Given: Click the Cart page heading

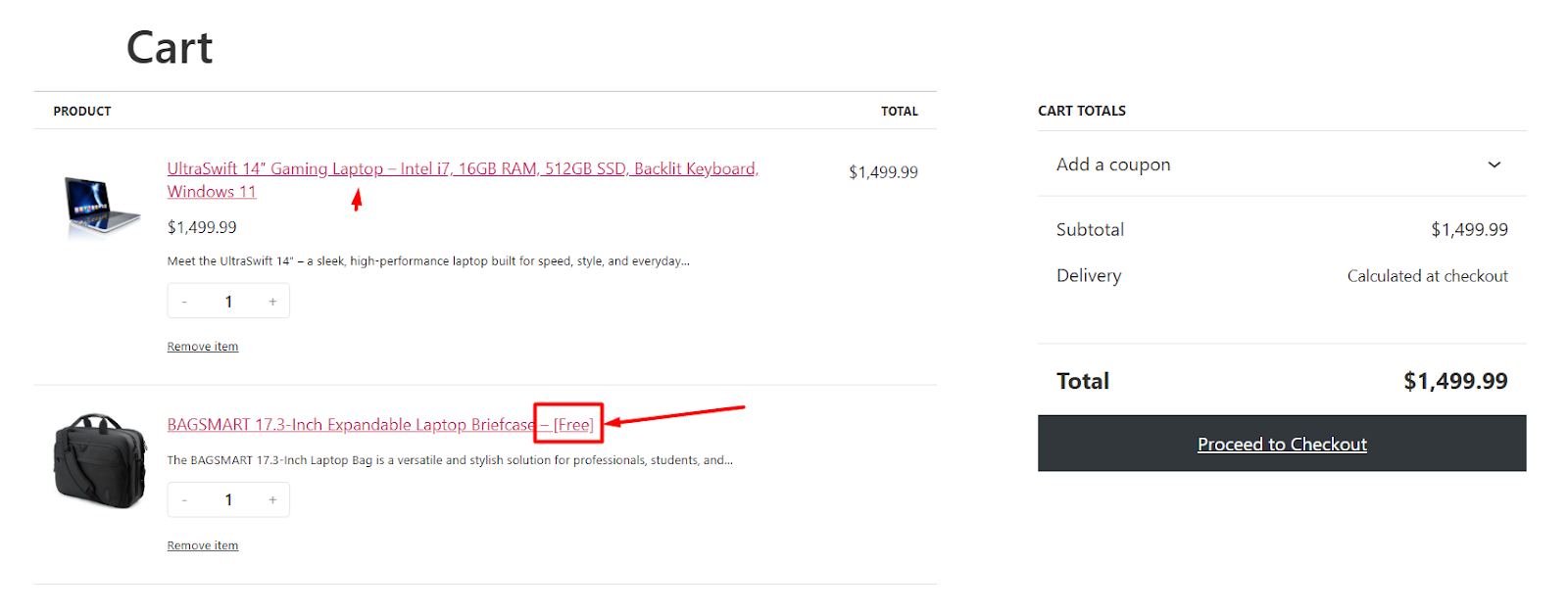Looking at the screenshot, I should [x=170, y=47].
